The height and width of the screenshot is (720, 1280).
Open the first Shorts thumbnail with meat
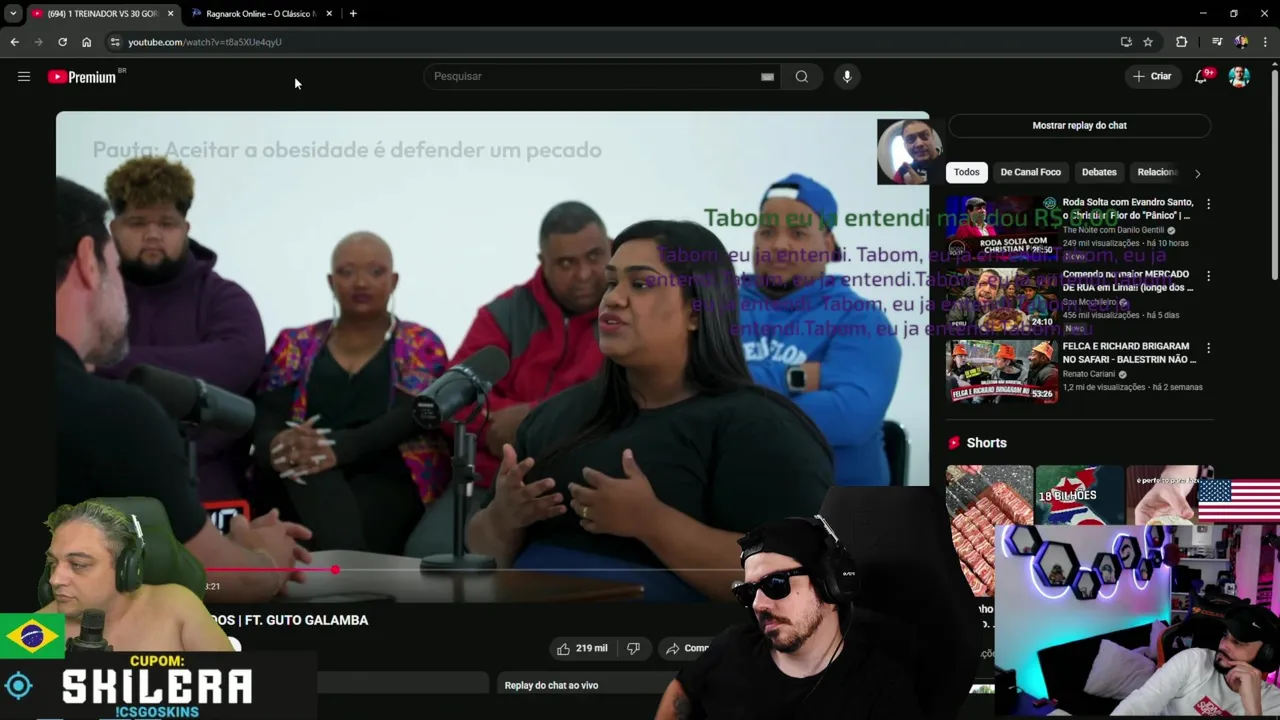989,530
